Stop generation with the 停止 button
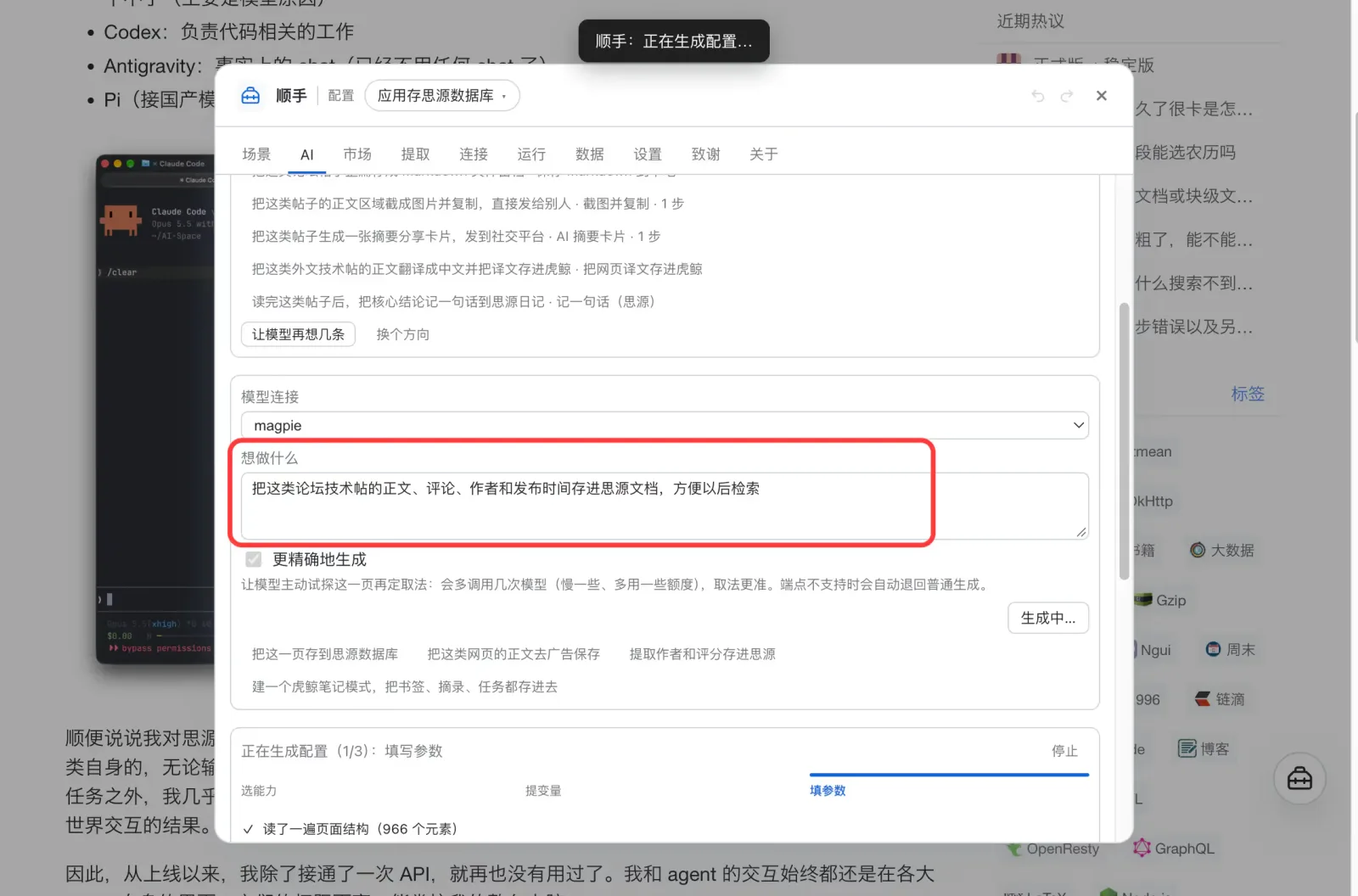This screenshot has width=1358, height=896. point(1064,751)
